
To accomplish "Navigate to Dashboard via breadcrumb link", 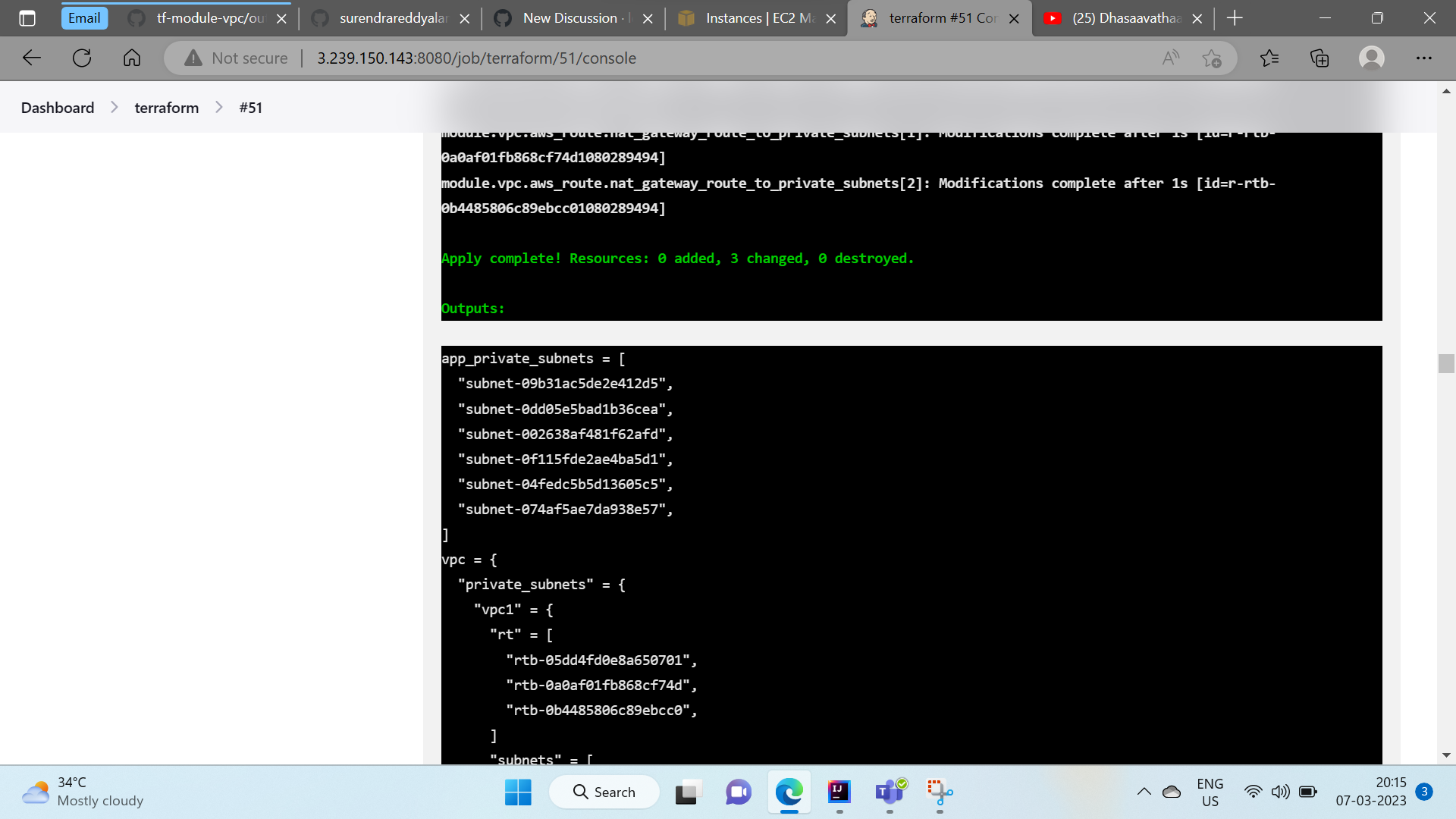I will coord(57,107).
